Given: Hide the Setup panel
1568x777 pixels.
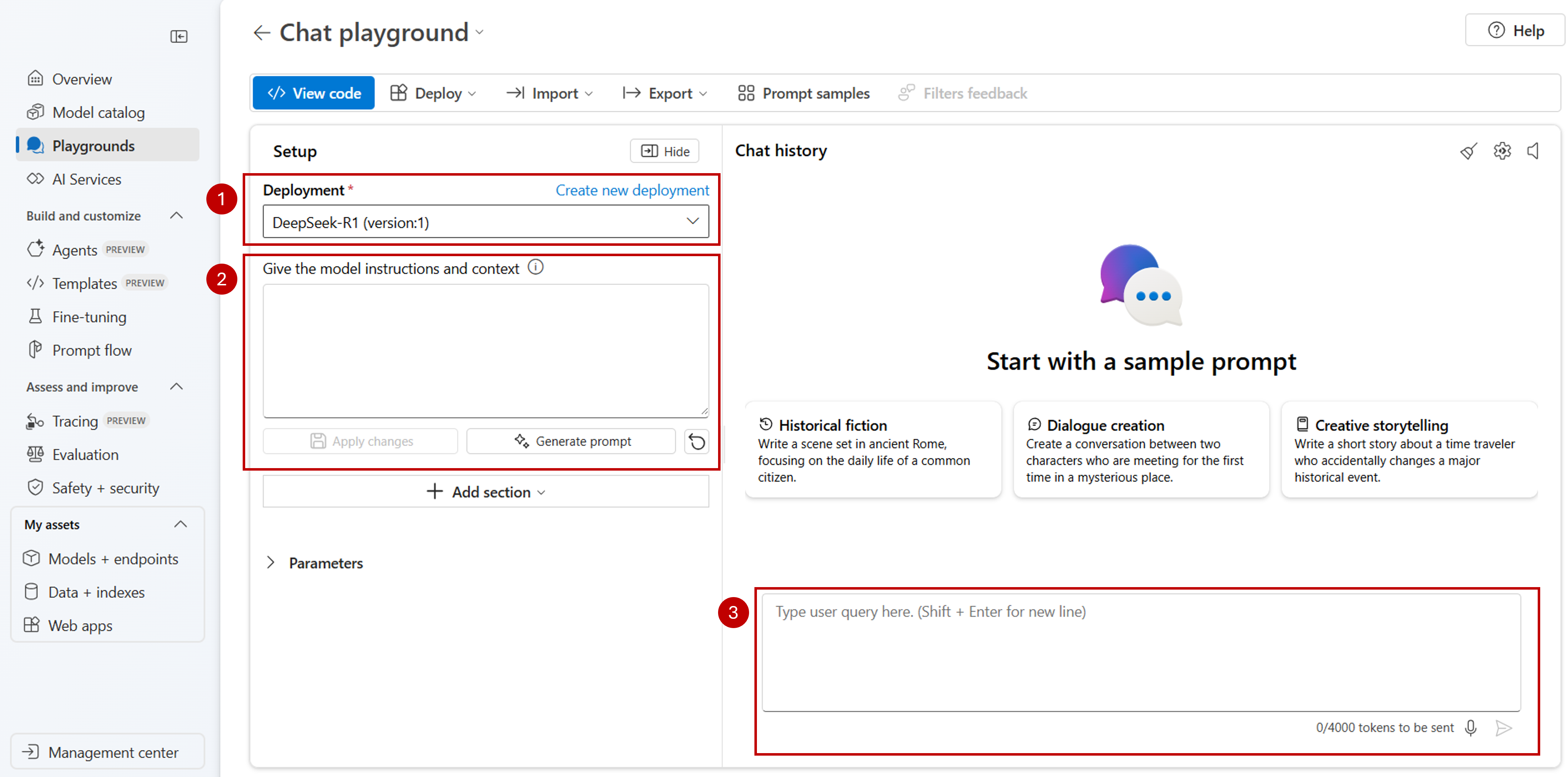Looking at the screenshot, I should [665, 151].
